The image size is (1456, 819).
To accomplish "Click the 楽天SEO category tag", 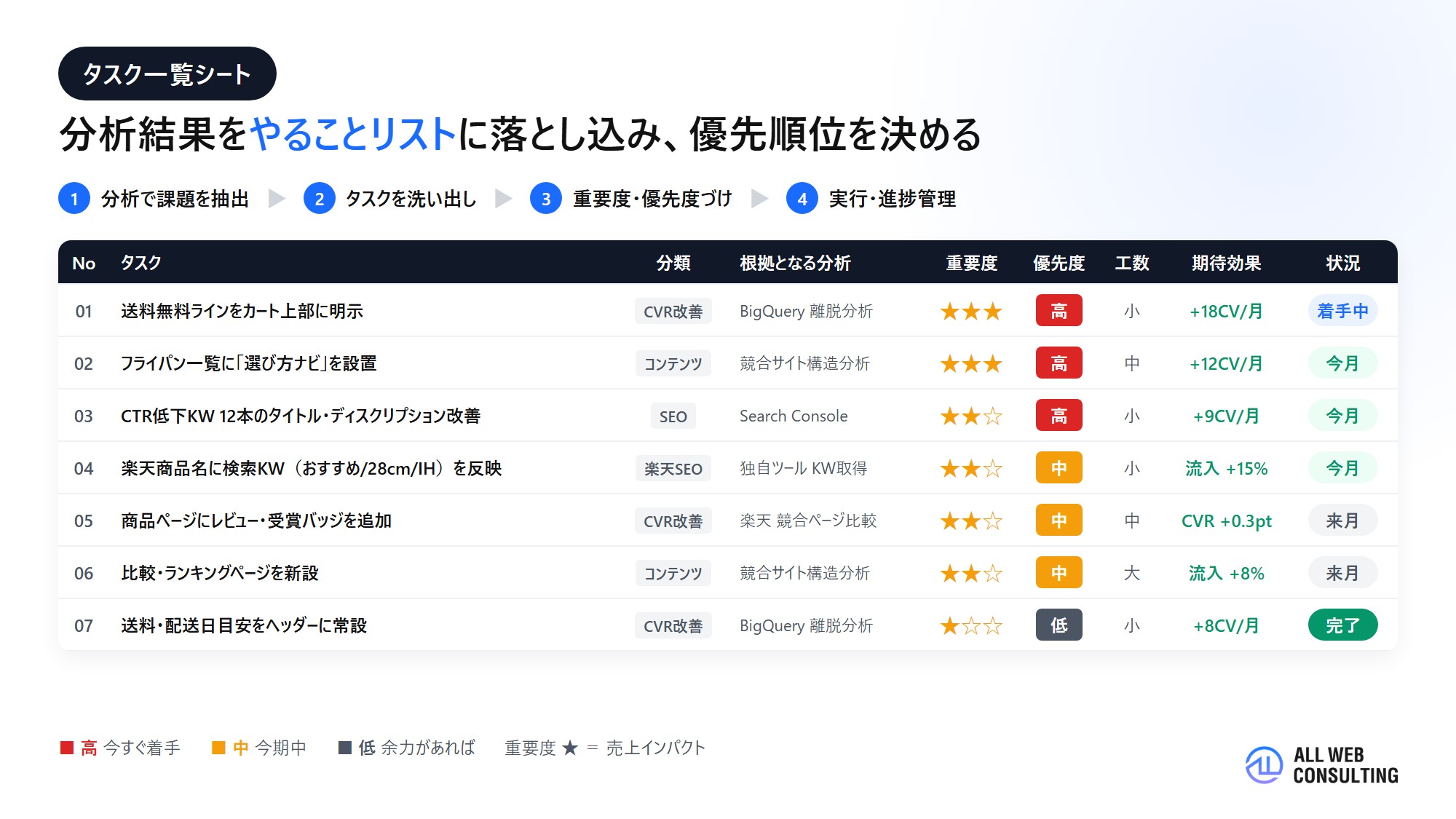I will point(673,469).
